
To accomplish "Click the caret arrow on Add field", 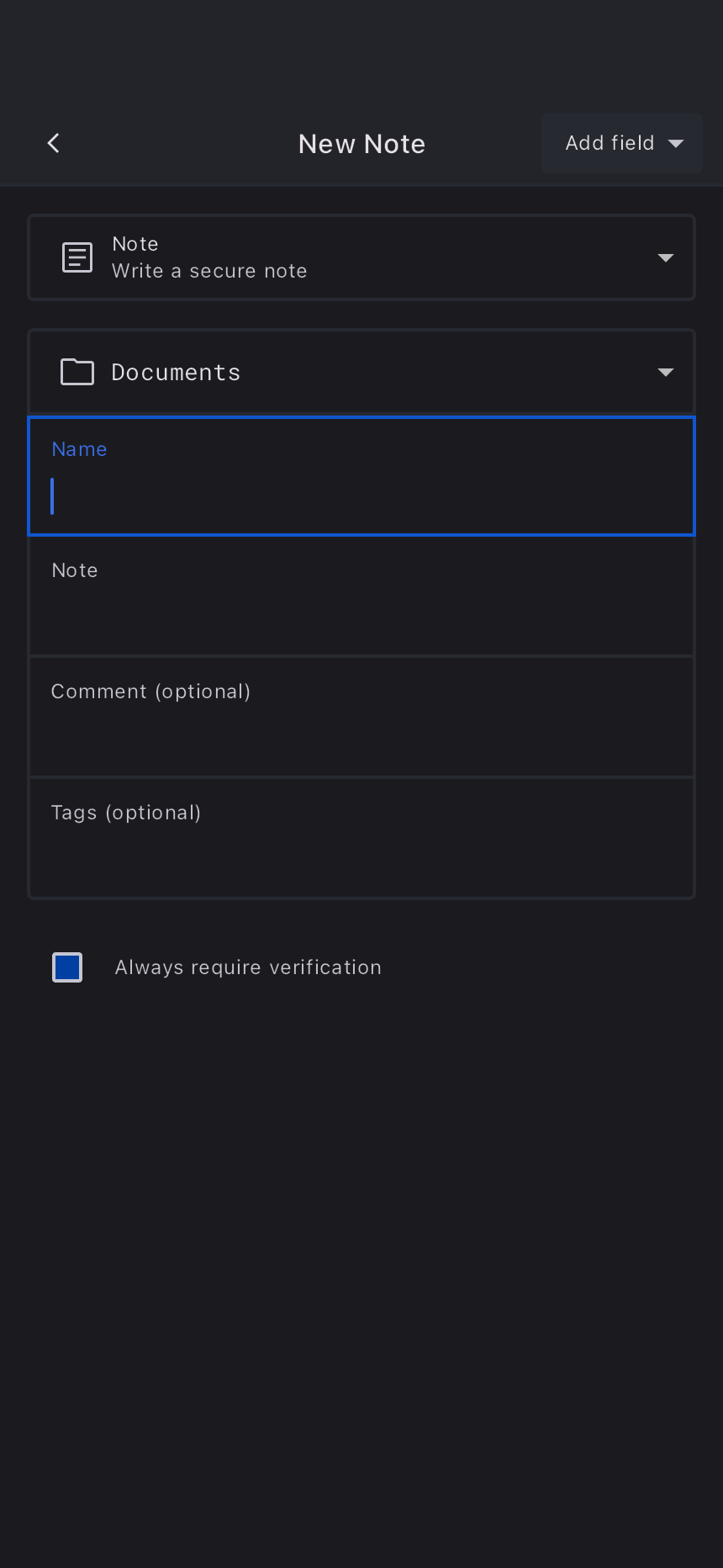I will tap(676, 144).
